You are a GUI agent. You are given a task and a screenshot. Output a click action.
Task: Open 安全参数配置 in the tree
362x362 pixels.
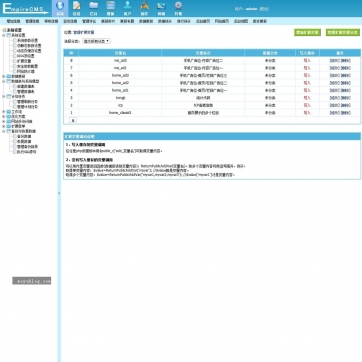27,66
